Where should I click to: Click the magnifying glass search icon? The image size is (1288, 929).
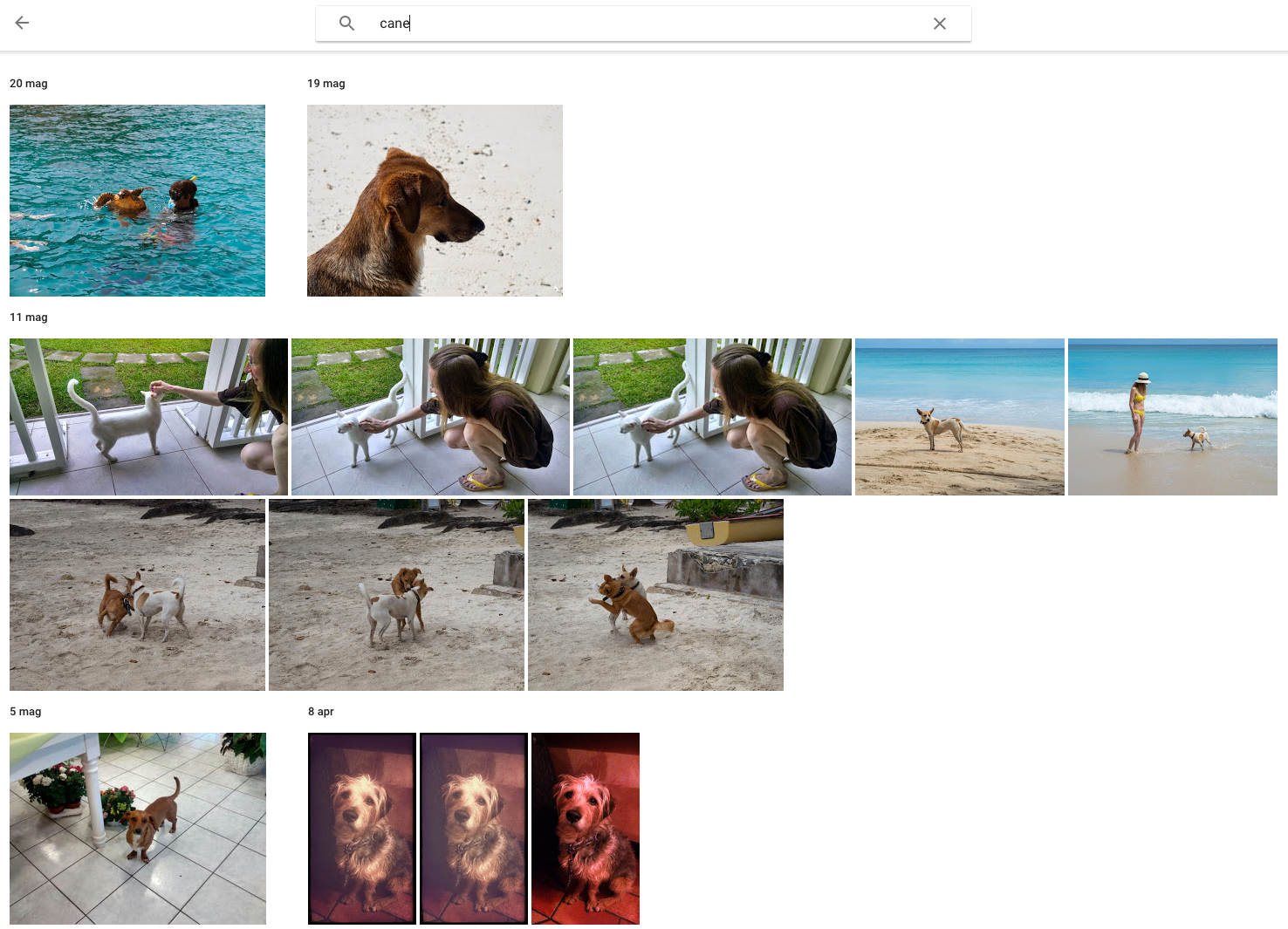tap(346, 24)
